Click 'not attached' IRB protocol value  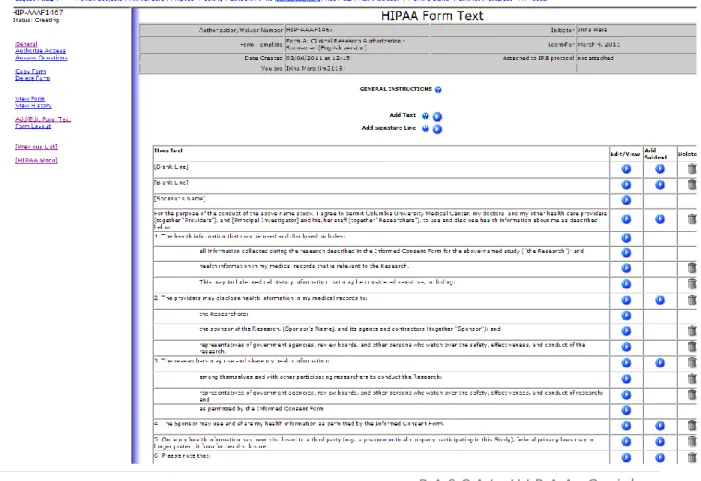(x=595, y=58)
